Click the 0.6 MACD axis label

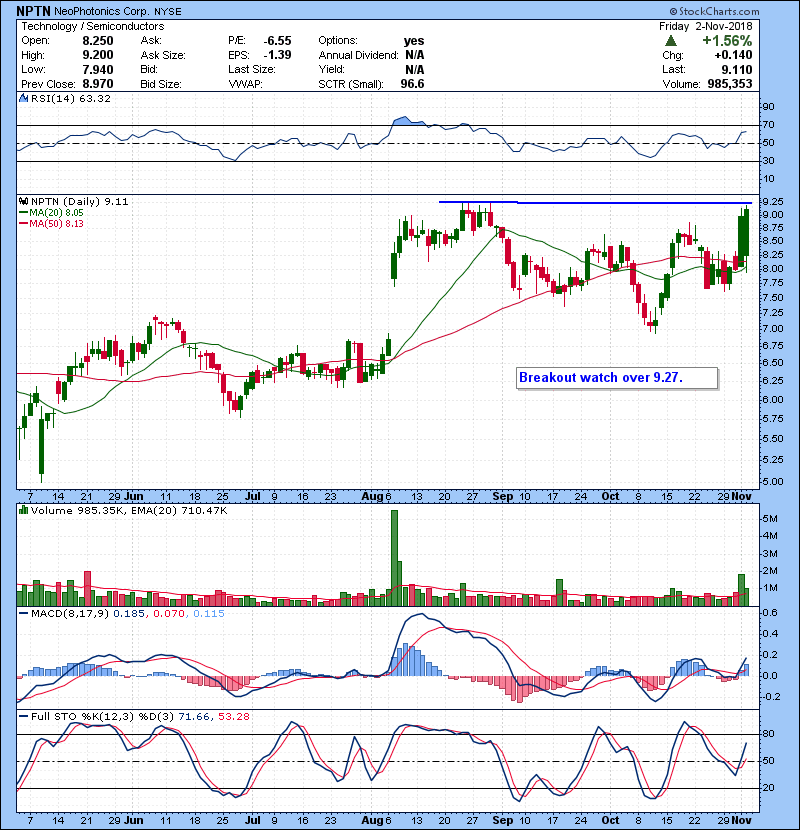point(770,612)
